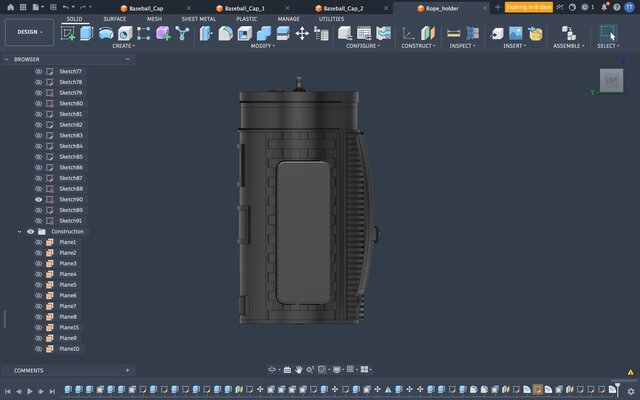Select the Press Pull tool
640x400 pixels.
tap(206, 33)
